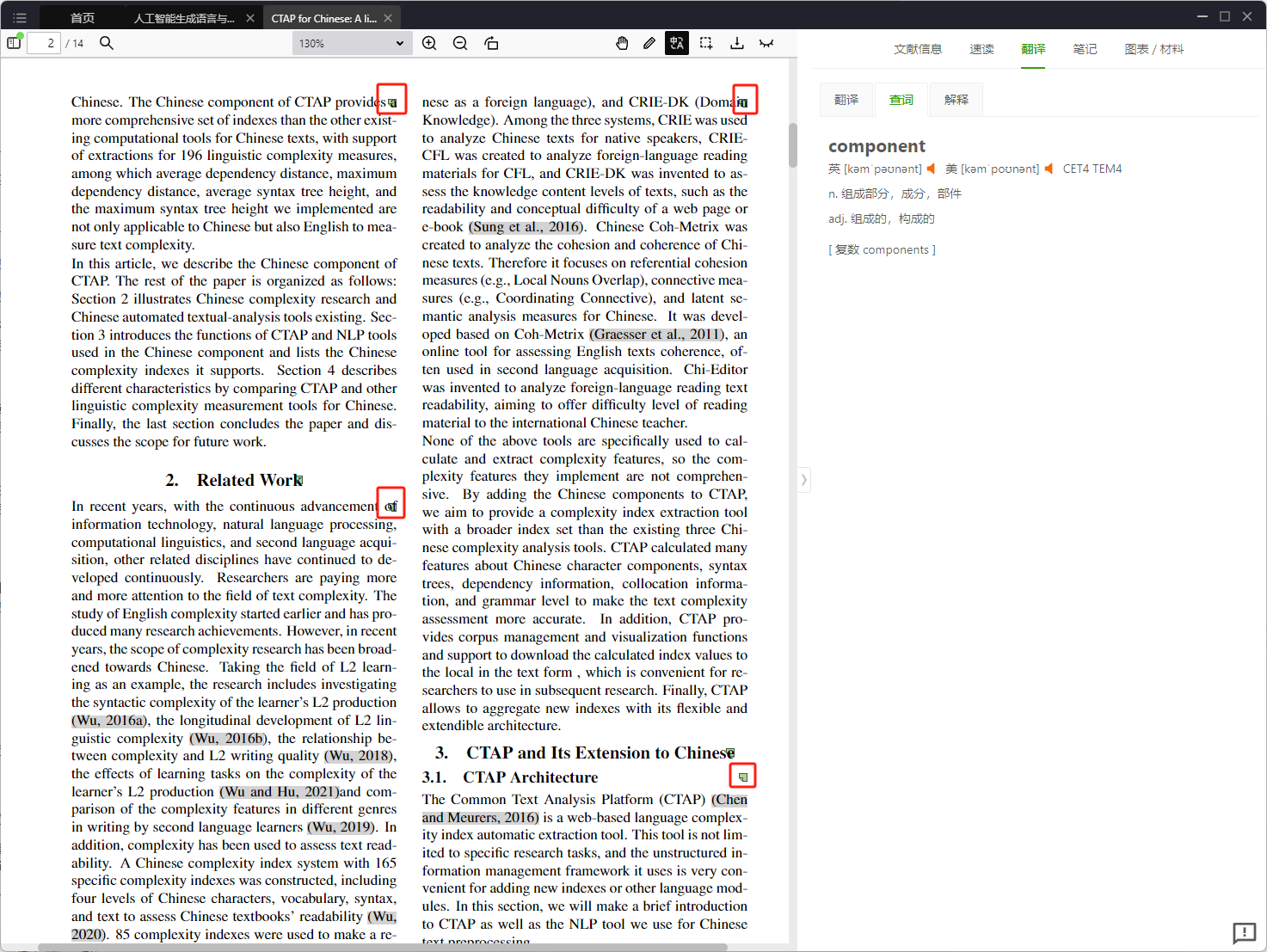Click the translation marker after 'CRIE-DK (Domain'
Viewport: 1267px width, 952px height.
pyautogui.click(x=744, y=102)
